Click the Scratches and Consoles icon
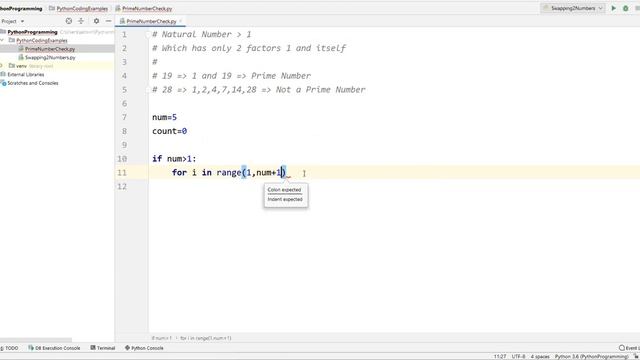 pos(4,83)
